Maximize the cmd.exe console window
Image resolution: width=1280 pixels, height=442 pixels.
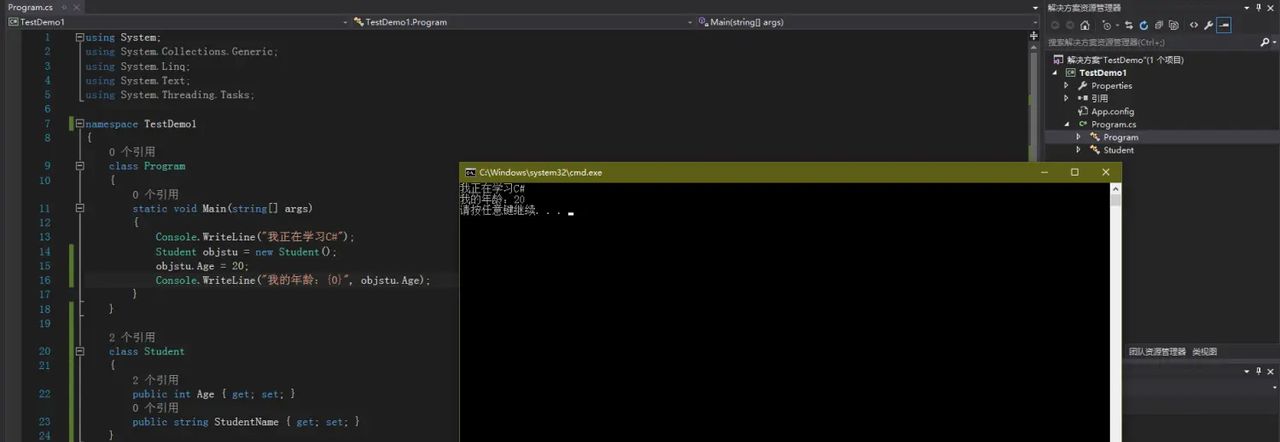tap(1075, 172)
